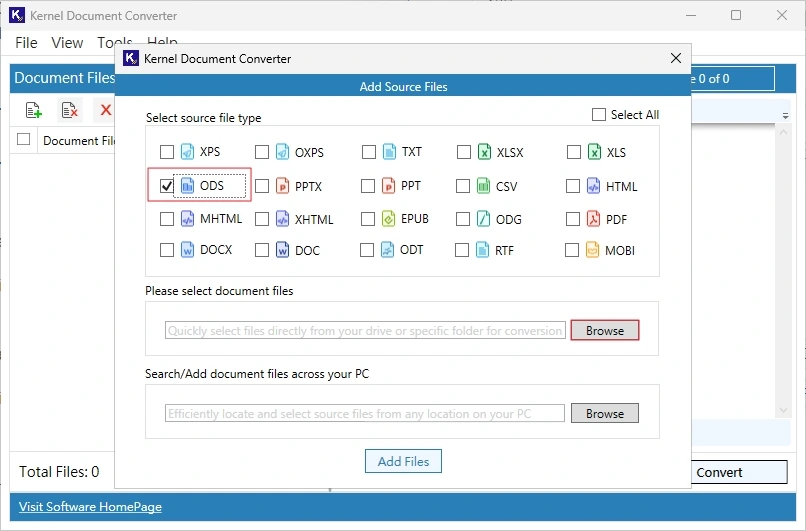
Task: Click the PDF file type icon
Action: coord(593,219)
